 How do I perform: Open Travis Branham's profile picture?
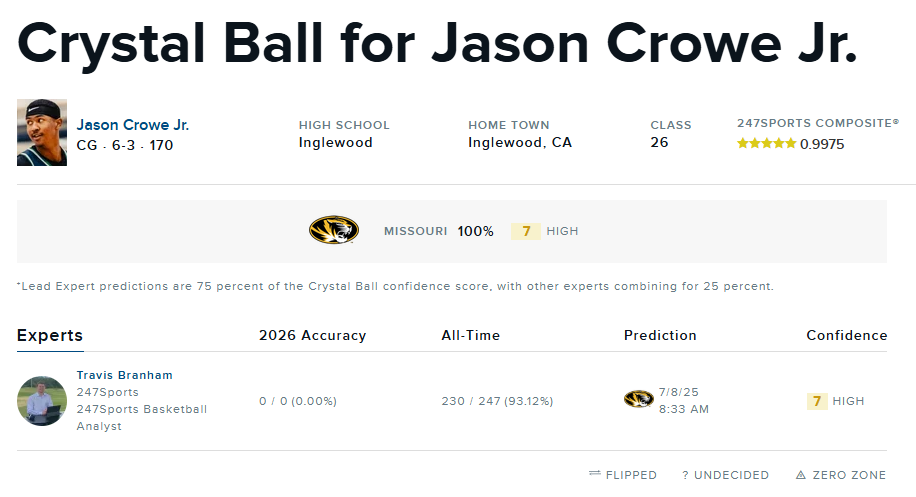coord(42,400)
